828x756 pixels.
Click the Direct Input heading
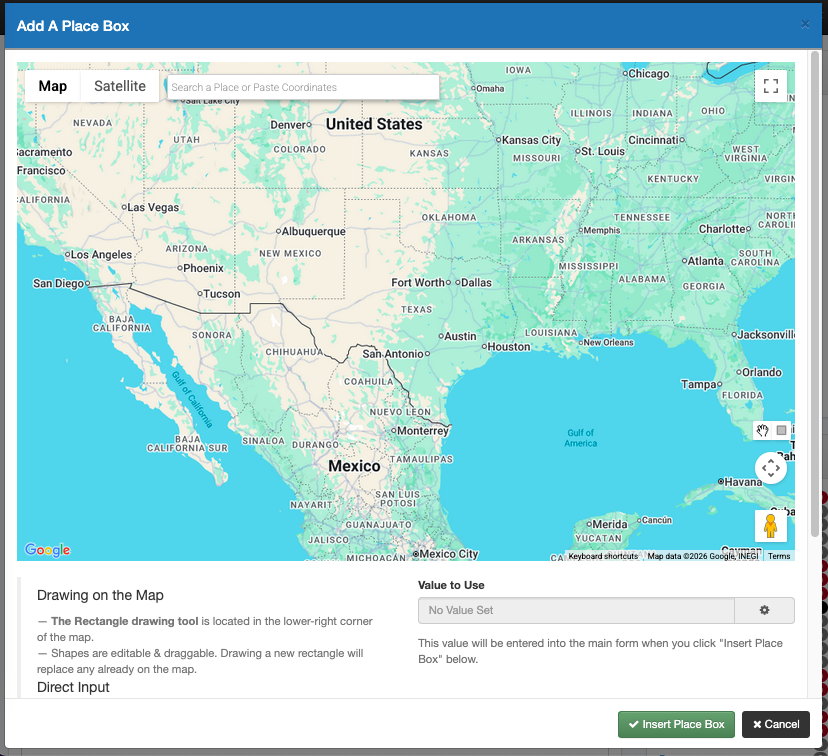73,687
